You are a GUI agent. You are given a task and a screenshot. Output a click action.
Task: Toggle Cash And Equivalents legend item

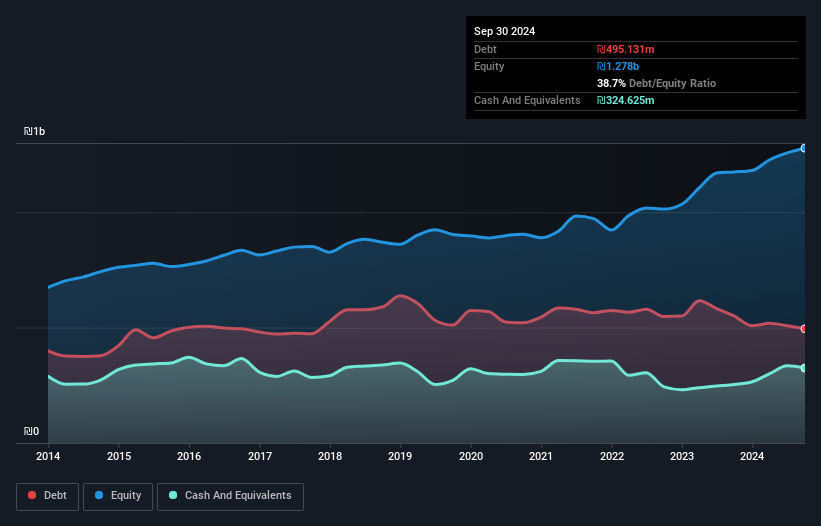(x=230, y=495)
